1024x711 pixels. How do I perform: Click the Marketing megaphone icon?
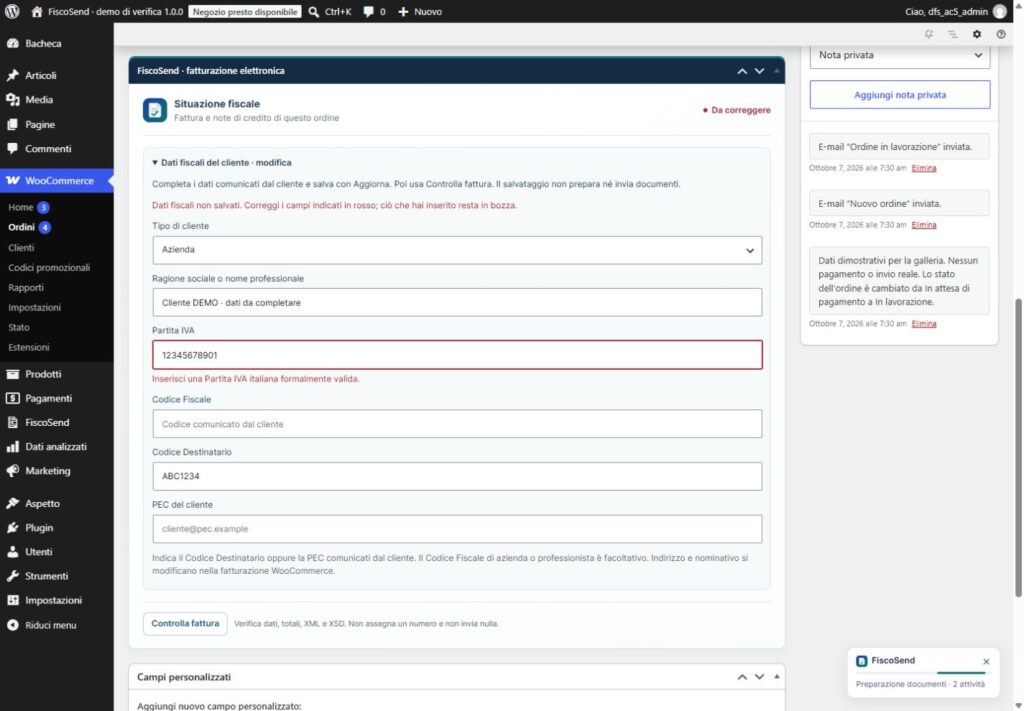coord(12,471)
